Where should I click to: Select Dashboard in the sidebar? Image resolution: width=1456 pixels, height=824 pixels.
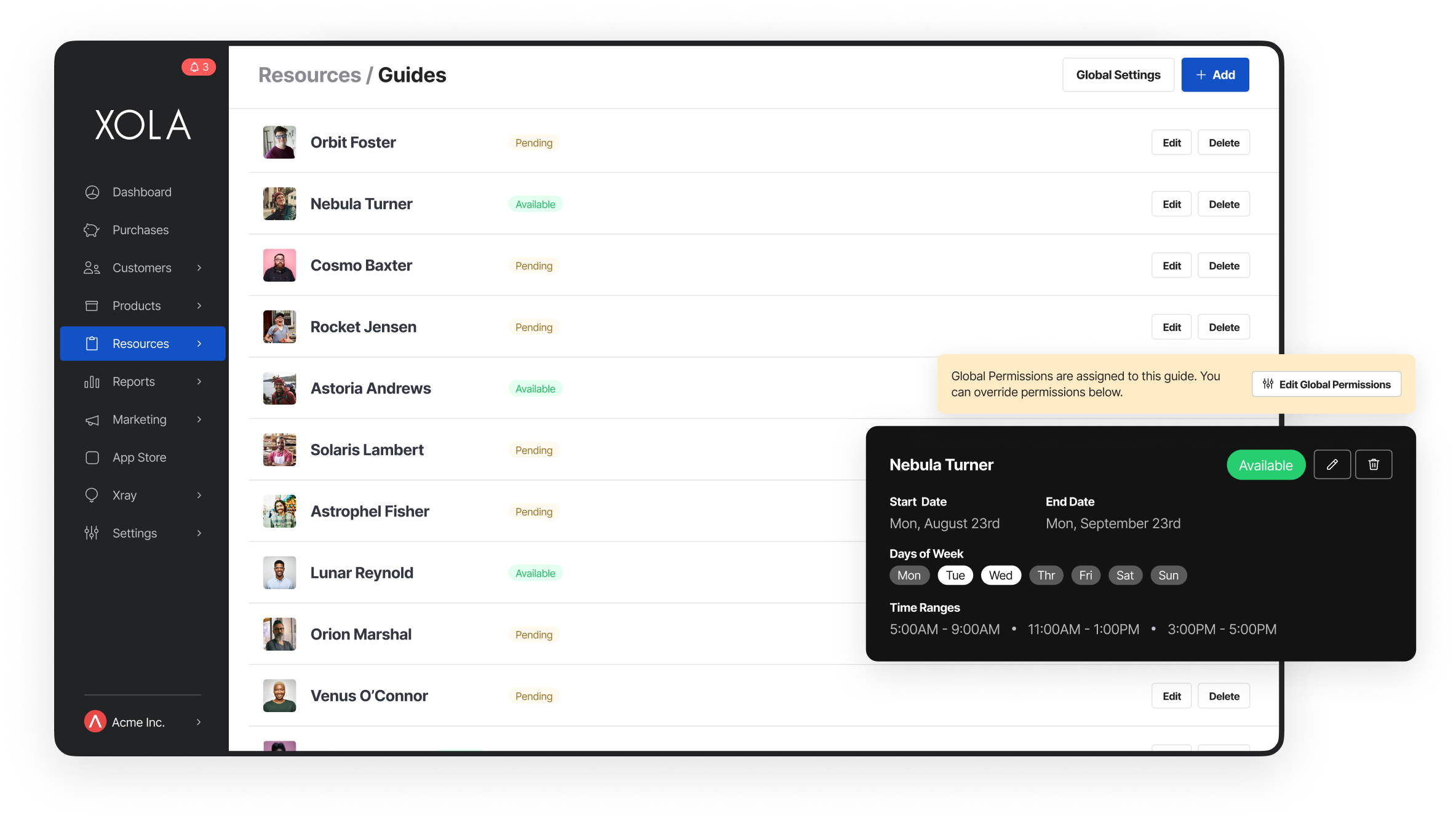click(92, 192)
